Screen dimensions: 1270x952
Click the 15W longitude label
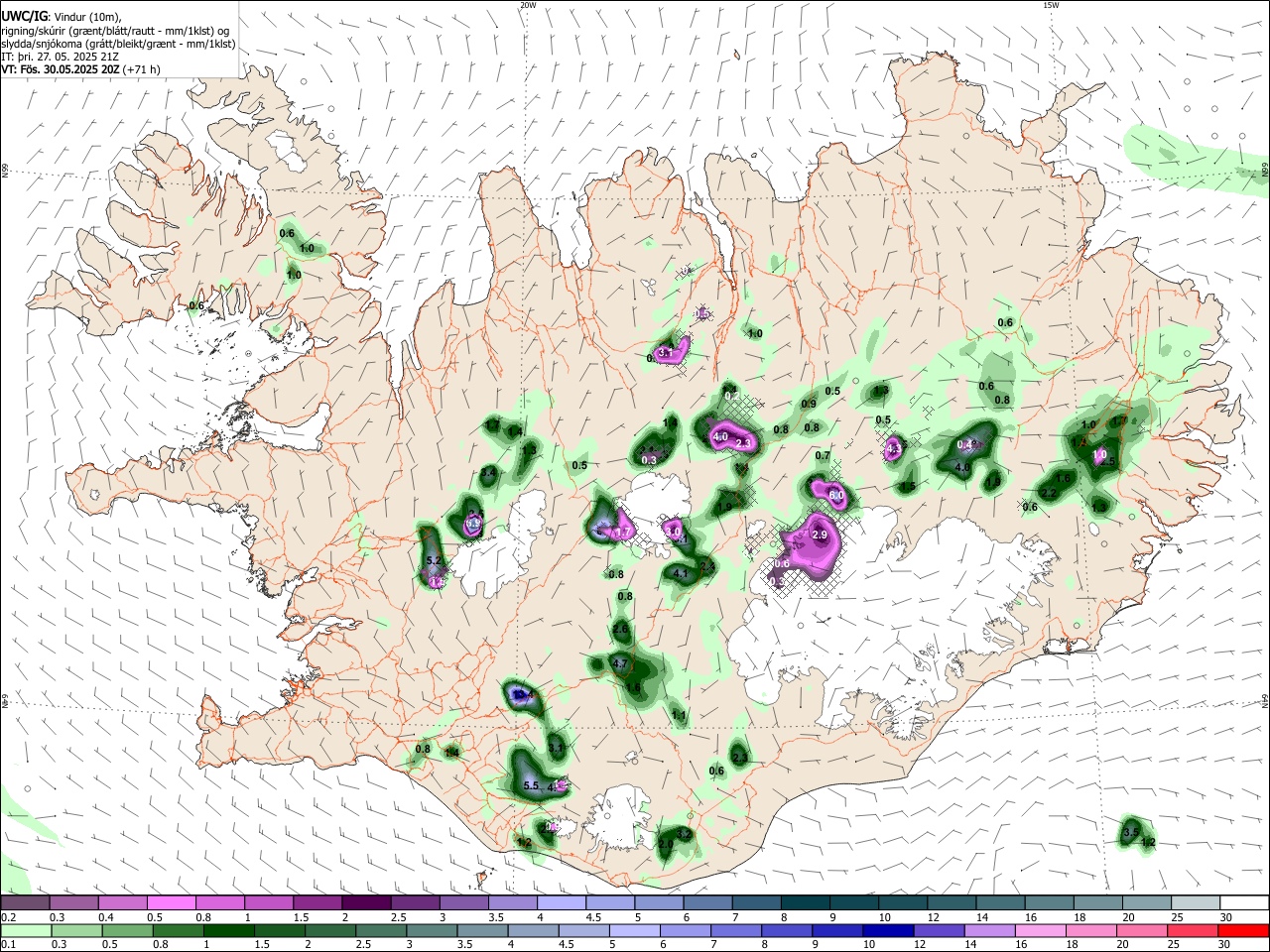tap(1051, 5)
